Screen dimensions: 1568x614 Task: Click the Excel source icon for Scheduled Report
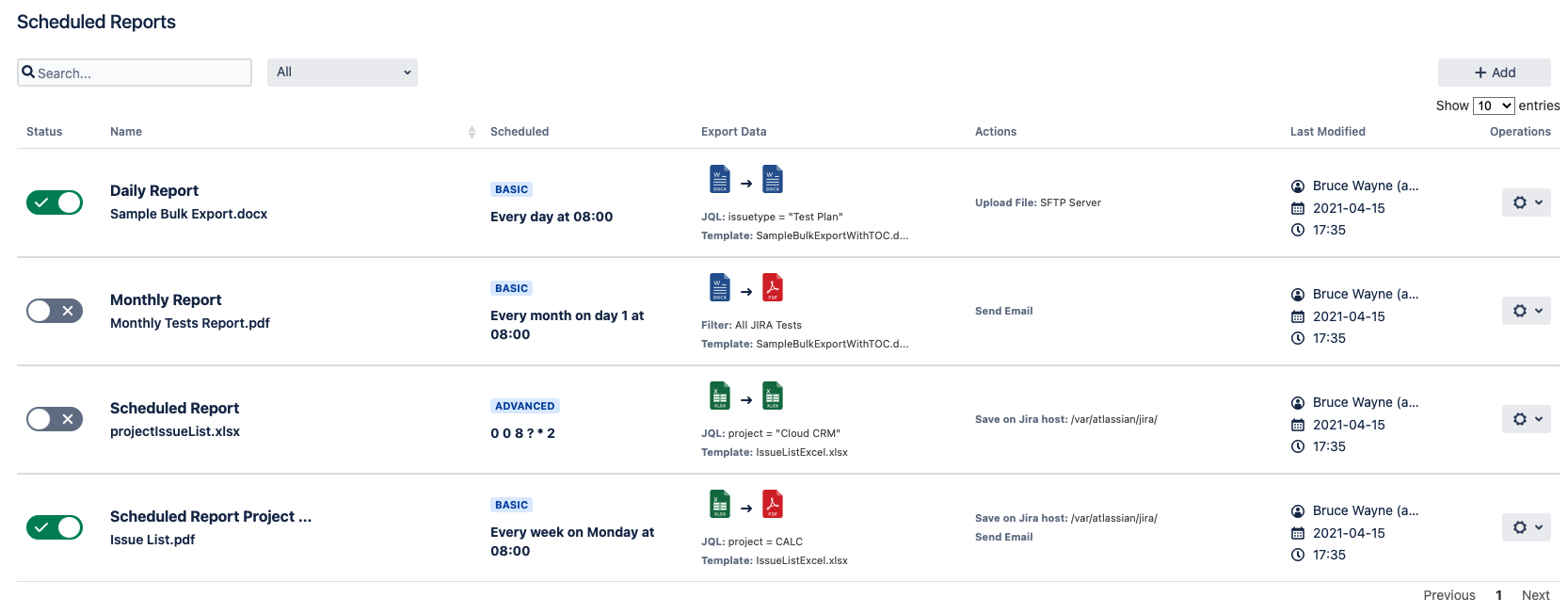[719, 396]
